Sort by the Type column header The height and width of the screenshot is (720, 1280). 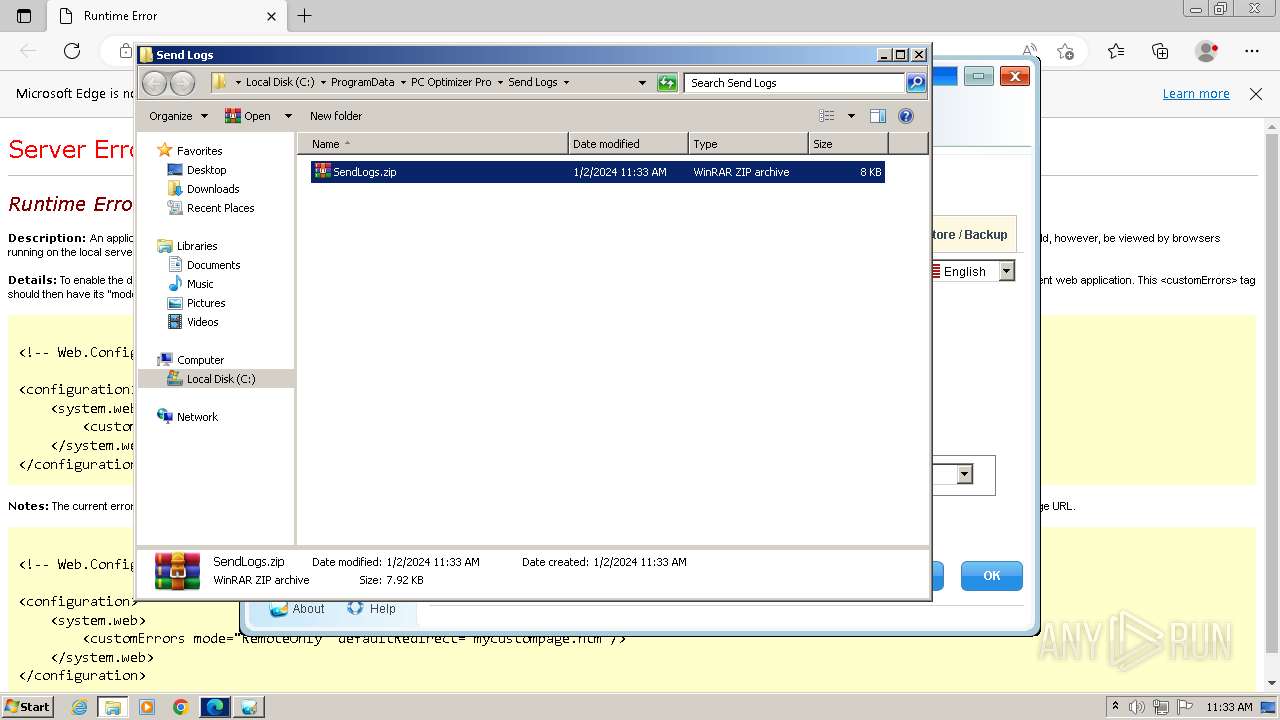[x=748, y=144]
